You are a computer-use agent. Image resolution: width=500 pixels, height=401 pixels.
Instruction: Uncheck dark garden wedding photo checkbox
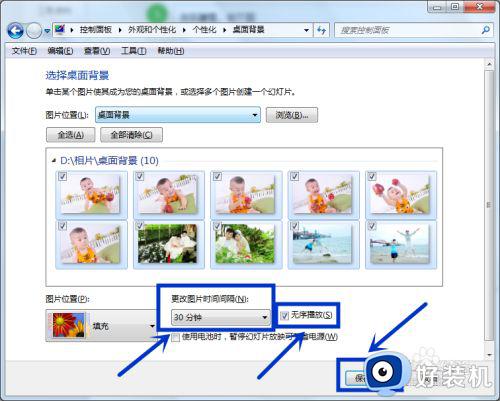(x=140, y=226)
